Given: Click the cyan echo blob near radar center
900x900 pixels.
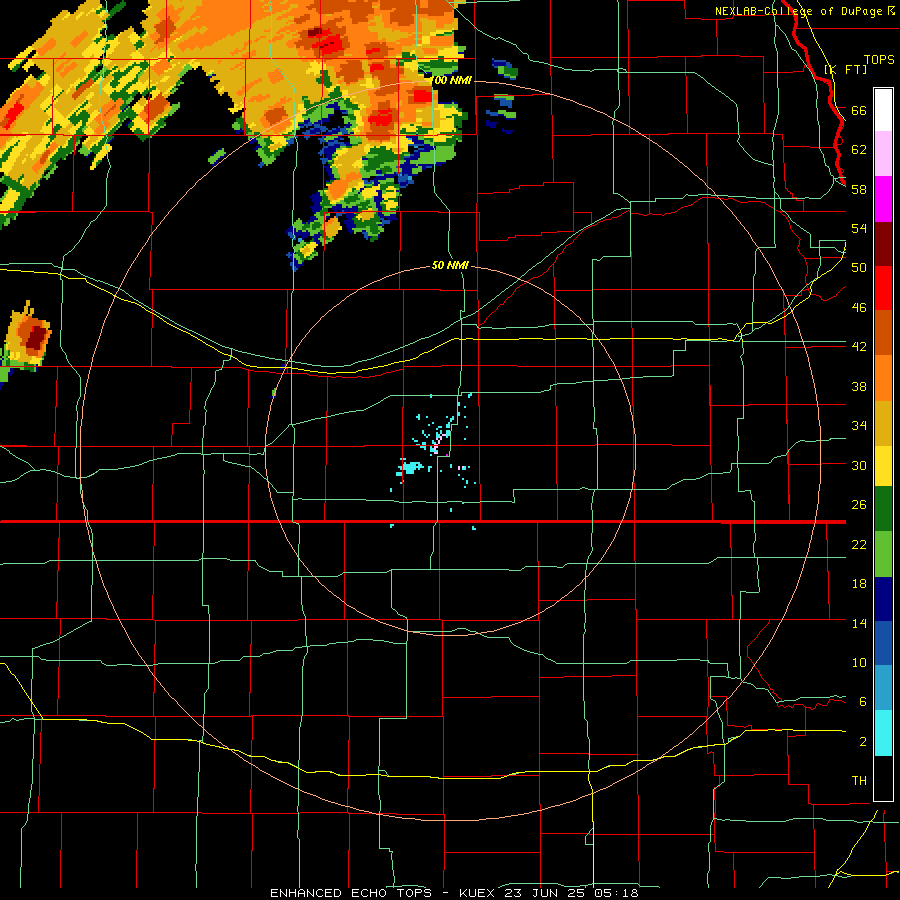Looking at the screenshot, I should (410, 467).
